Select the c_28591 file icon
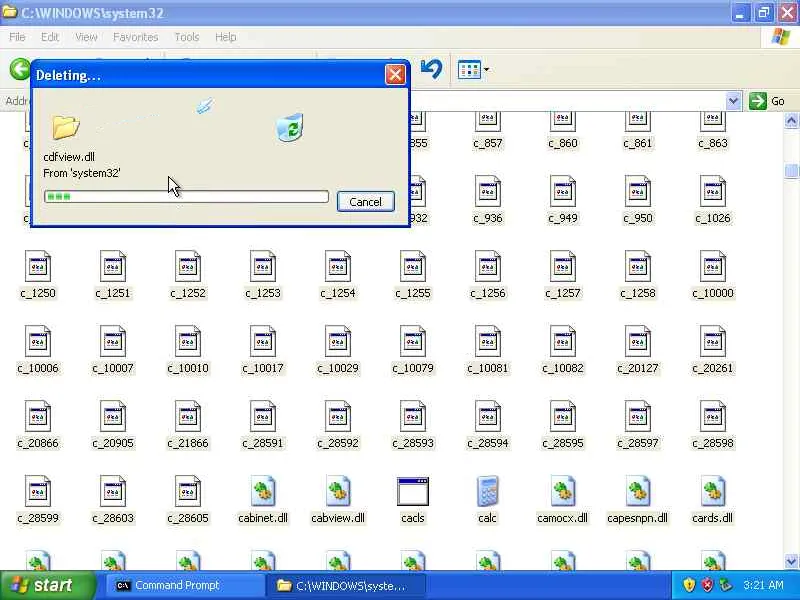The width and height of the screenshot is (800, 600). click(263, 416)
